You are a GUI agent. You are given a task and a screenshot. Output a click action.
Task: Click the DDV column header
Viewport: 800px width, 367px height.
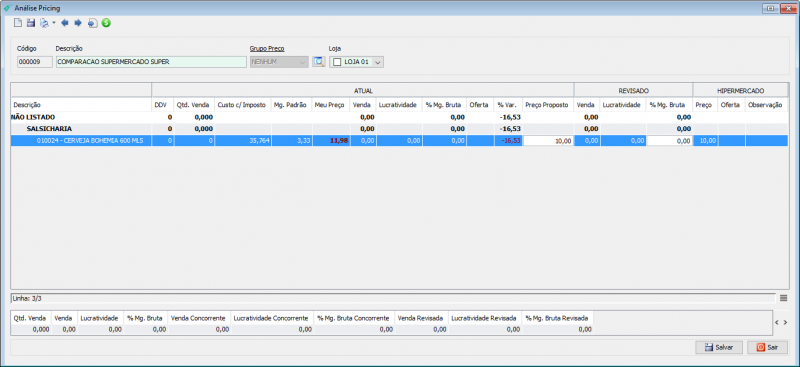[x=163, y=105]
